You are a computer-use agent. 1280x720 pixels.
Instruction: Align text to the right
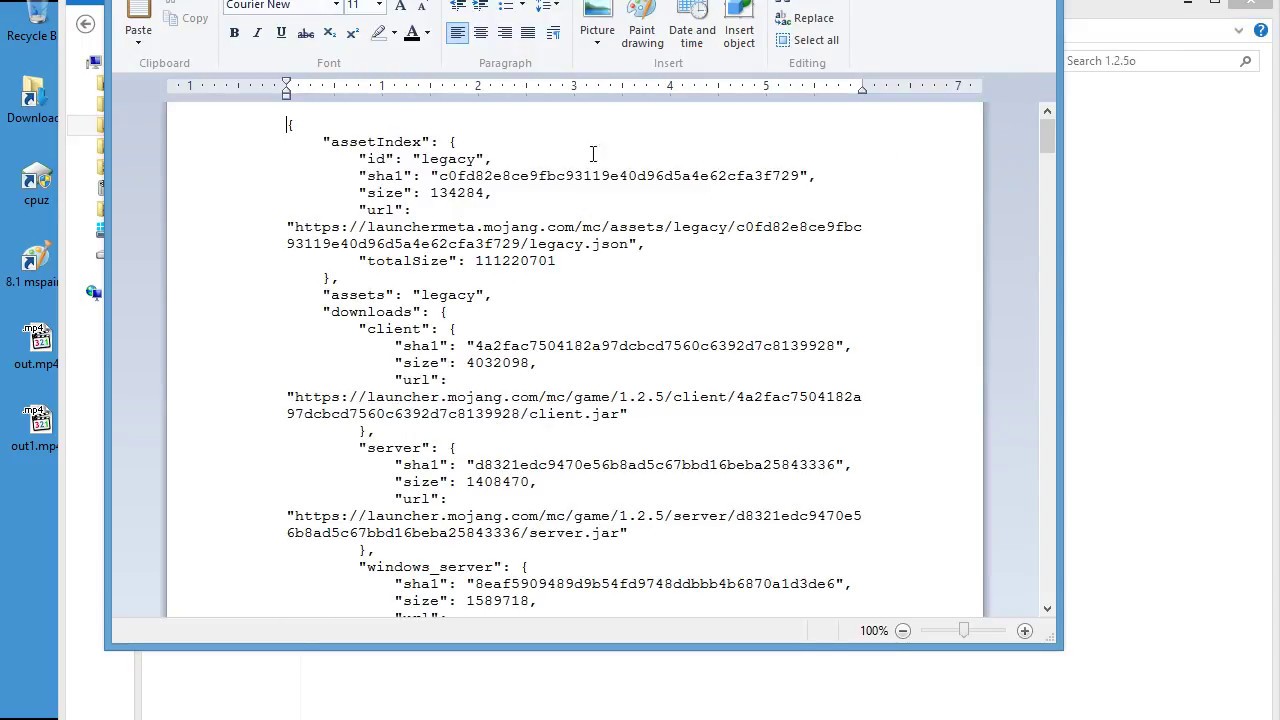[505, 33]
